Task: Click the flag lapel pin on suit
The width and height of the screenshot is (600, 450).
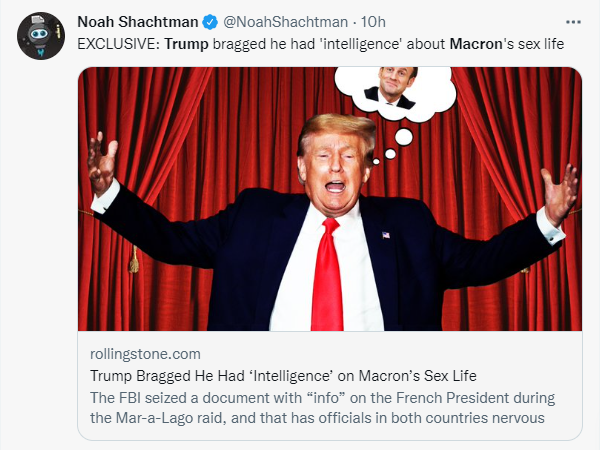Action: click(x=386, y=234)
